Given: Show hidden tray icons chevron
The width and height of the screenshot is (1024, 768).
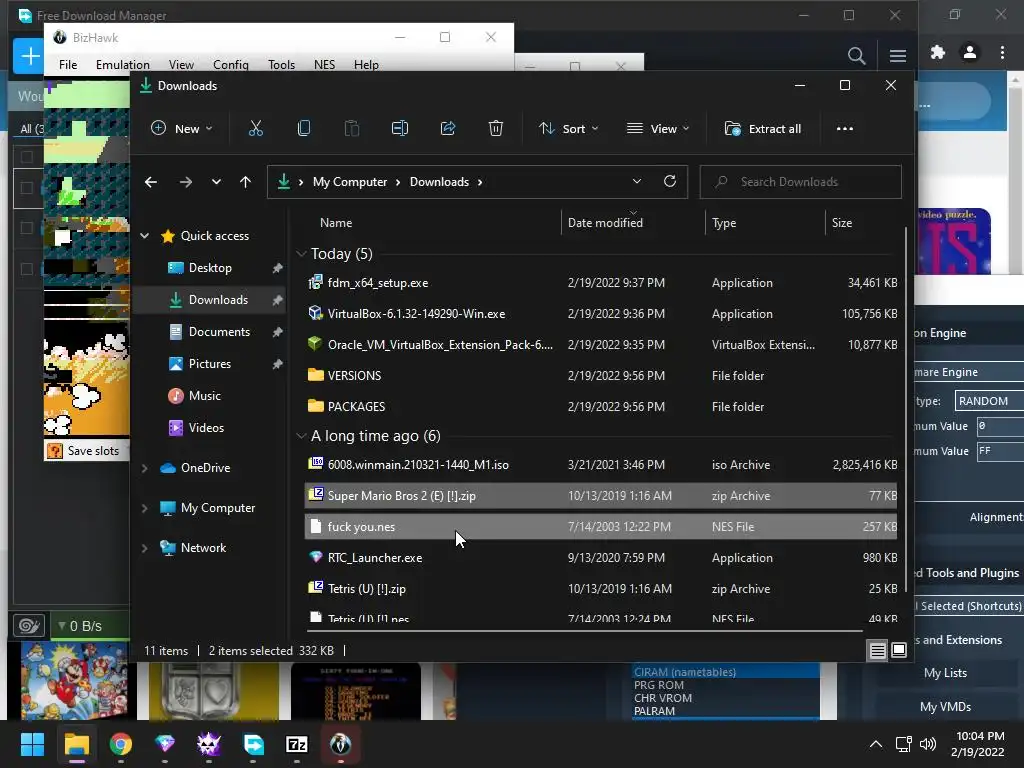Looking at the screenshot, I should point(876,744).
